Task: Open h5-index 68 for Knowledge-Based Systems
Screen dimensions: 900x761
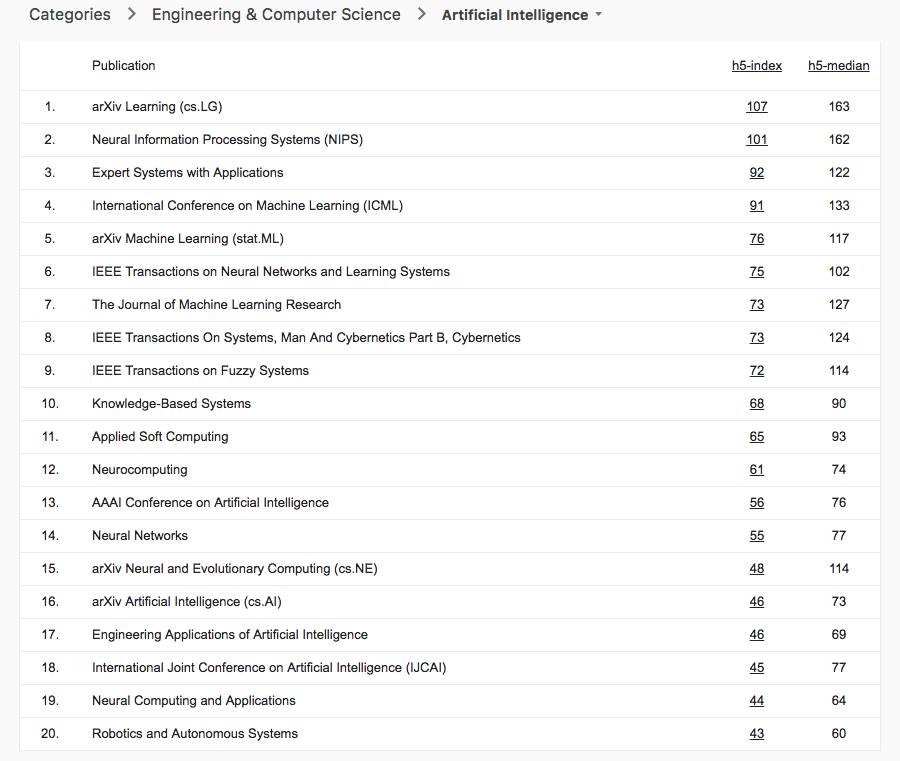Action: click(757, 404)
